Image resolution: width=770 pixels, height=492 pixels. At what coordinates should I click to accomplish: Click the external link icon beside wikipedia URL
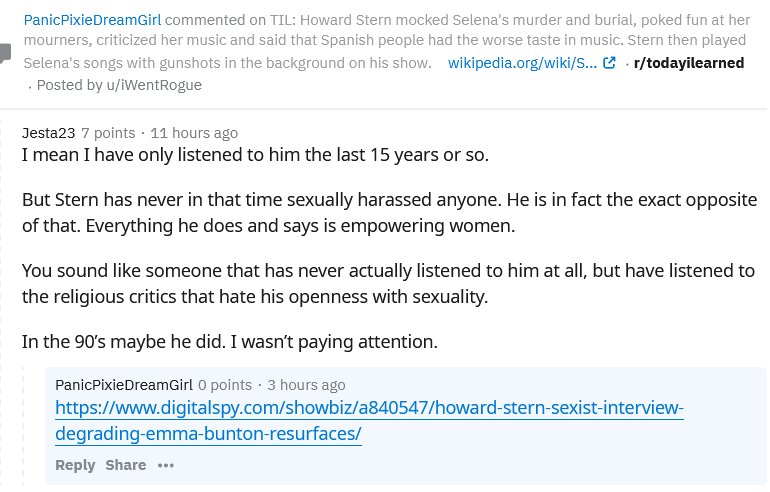[609, 63]
